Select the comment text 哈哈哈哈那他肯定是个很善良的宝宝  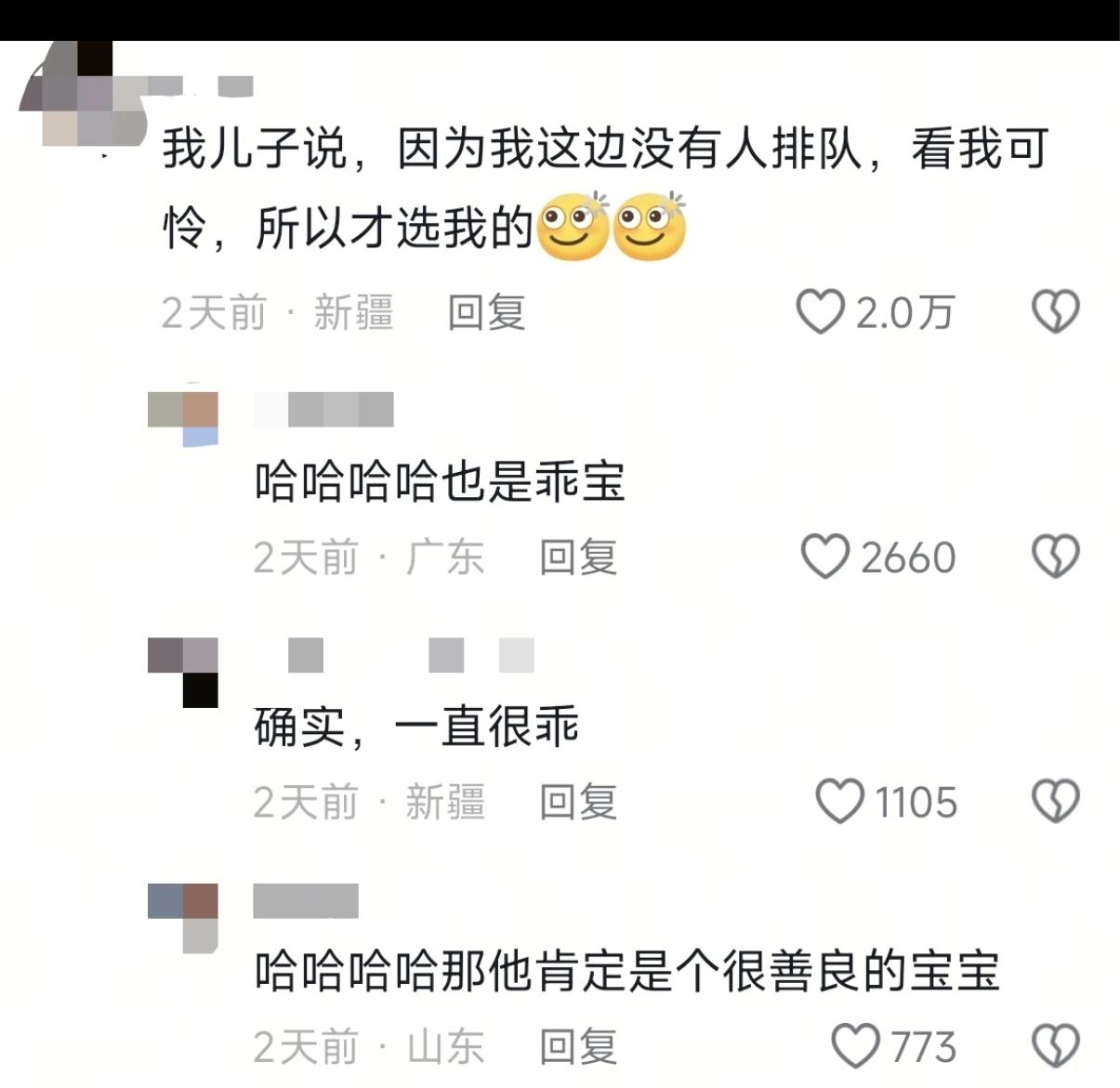click(x=626, y=972)
